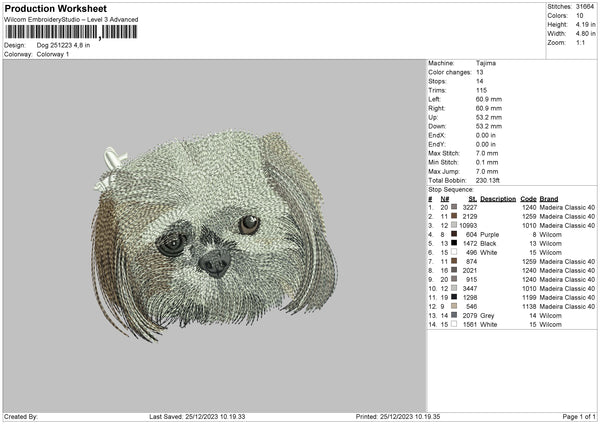Select the brown swatch for stop 2

pos(454,216)
